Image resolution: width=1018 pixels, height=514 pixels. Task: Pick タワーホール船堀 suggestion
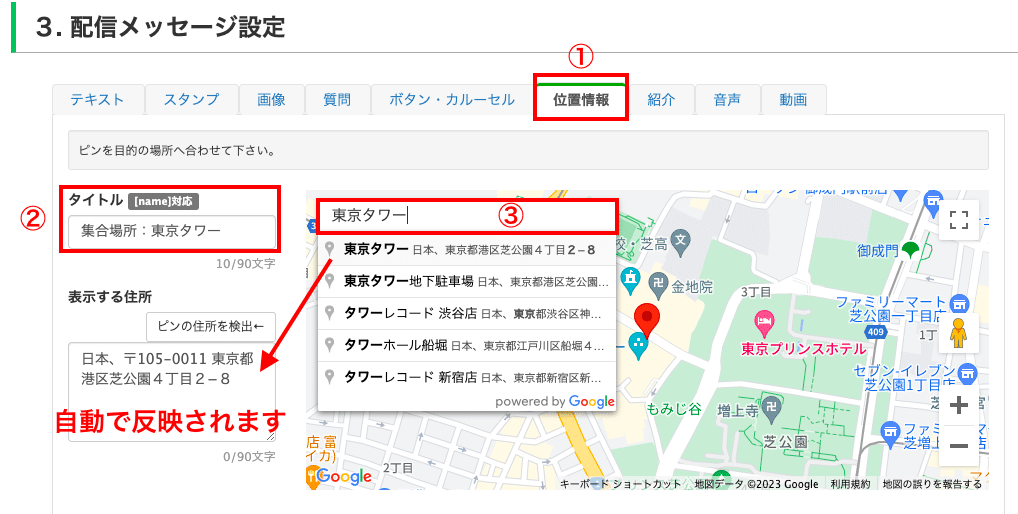click(467, 345)
